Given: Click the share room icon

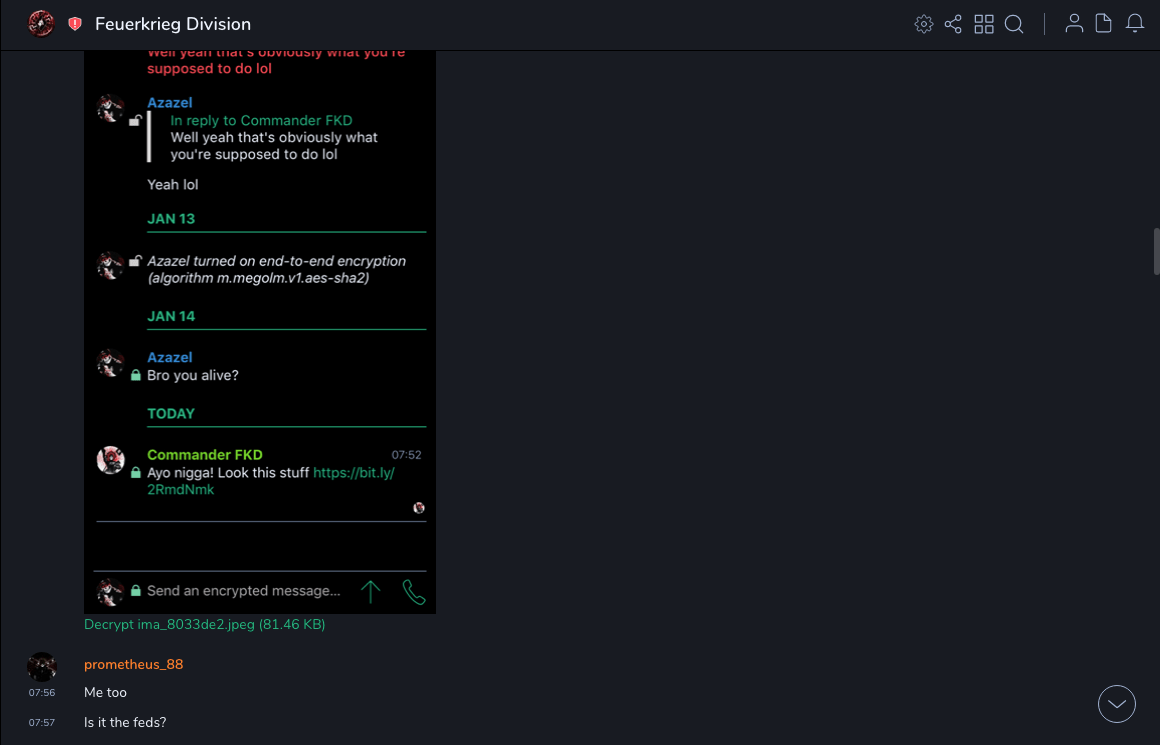Looking at the screenshot, I should [953, 24].
